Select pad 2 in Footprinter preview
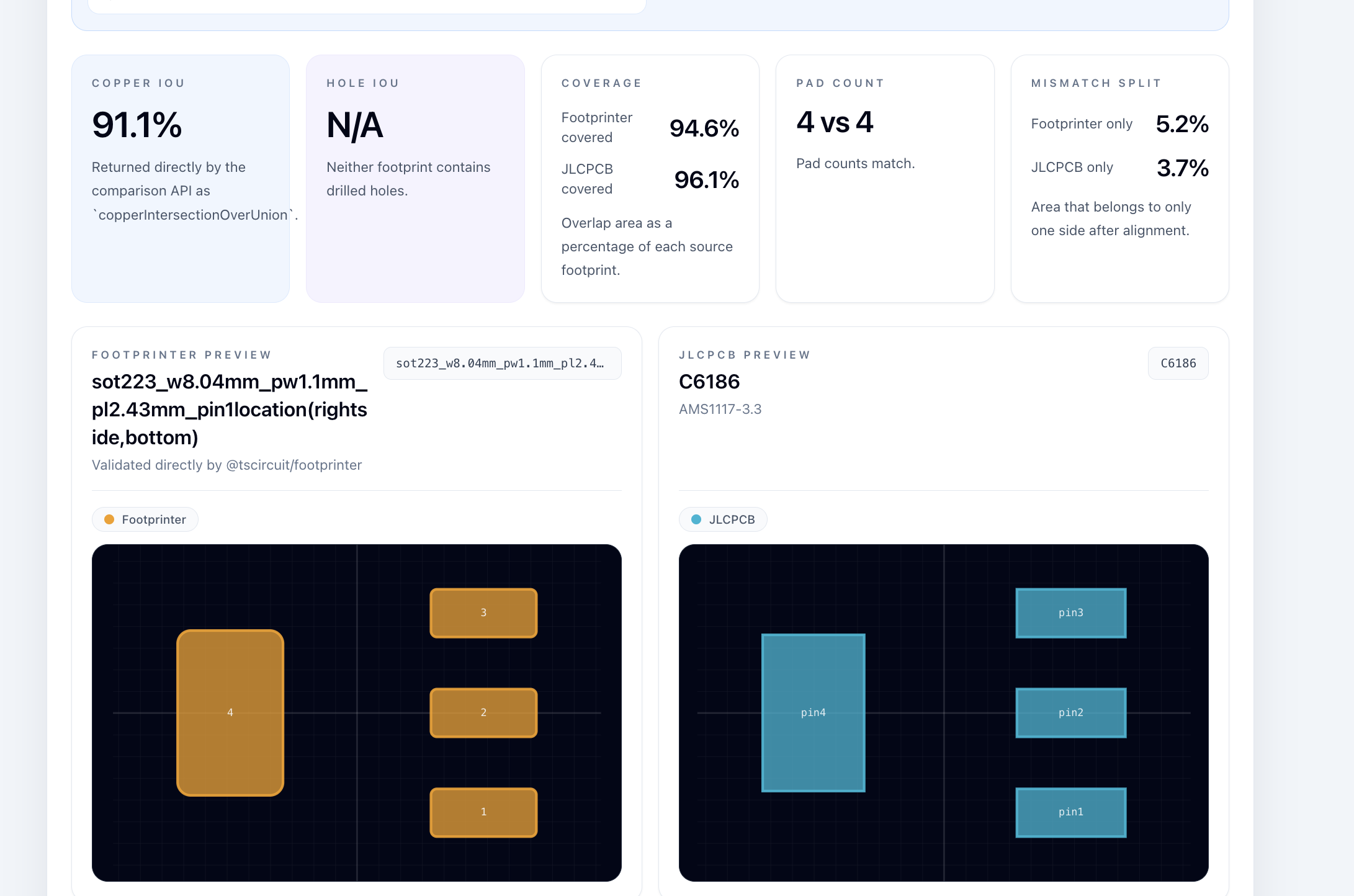 [x=483, y=712]
